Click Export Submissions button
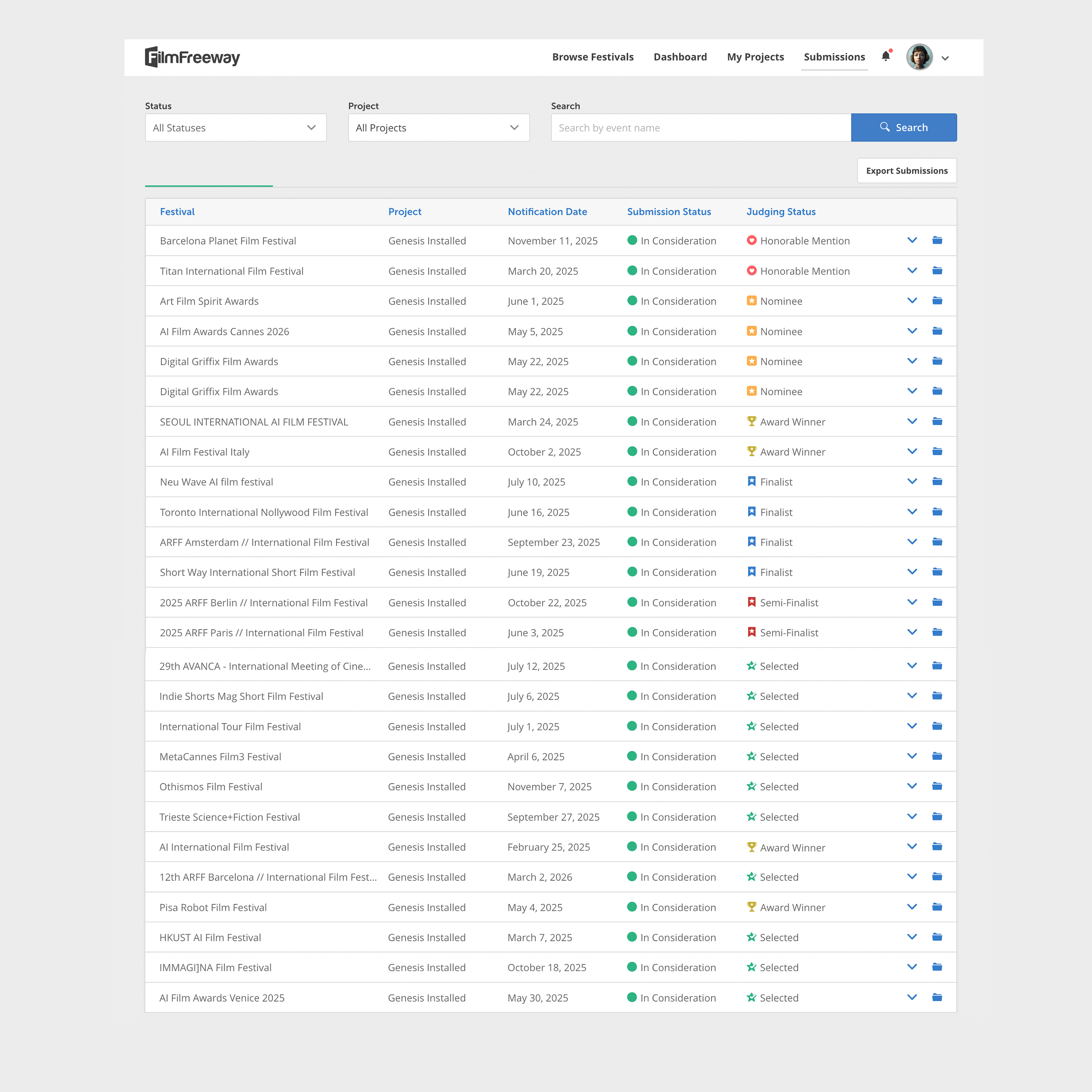The width and height of the screenshot is (1092, 1092). pos(907,171)
